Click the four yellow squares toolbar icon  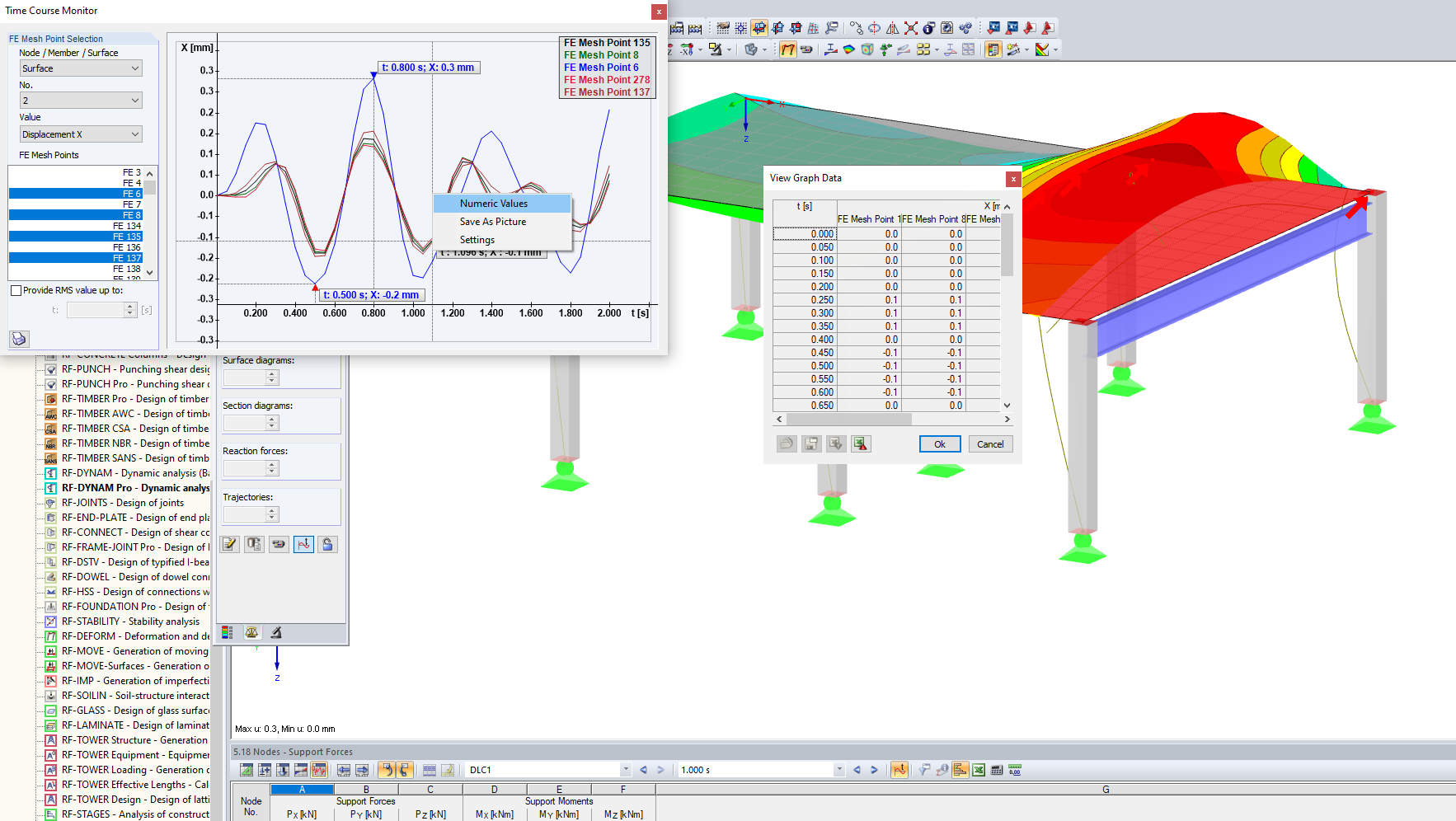coord(923,49)
